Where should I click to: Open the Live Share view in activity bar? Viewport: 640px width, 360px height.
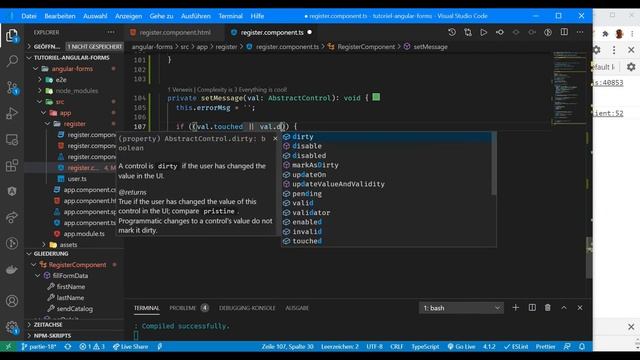coord(12,217)
